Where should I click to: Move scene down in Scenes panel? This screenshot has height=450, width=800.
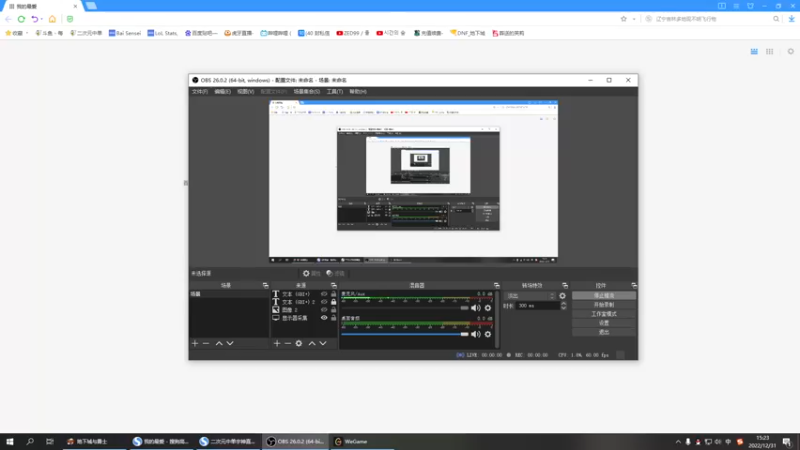click(230, 343)
